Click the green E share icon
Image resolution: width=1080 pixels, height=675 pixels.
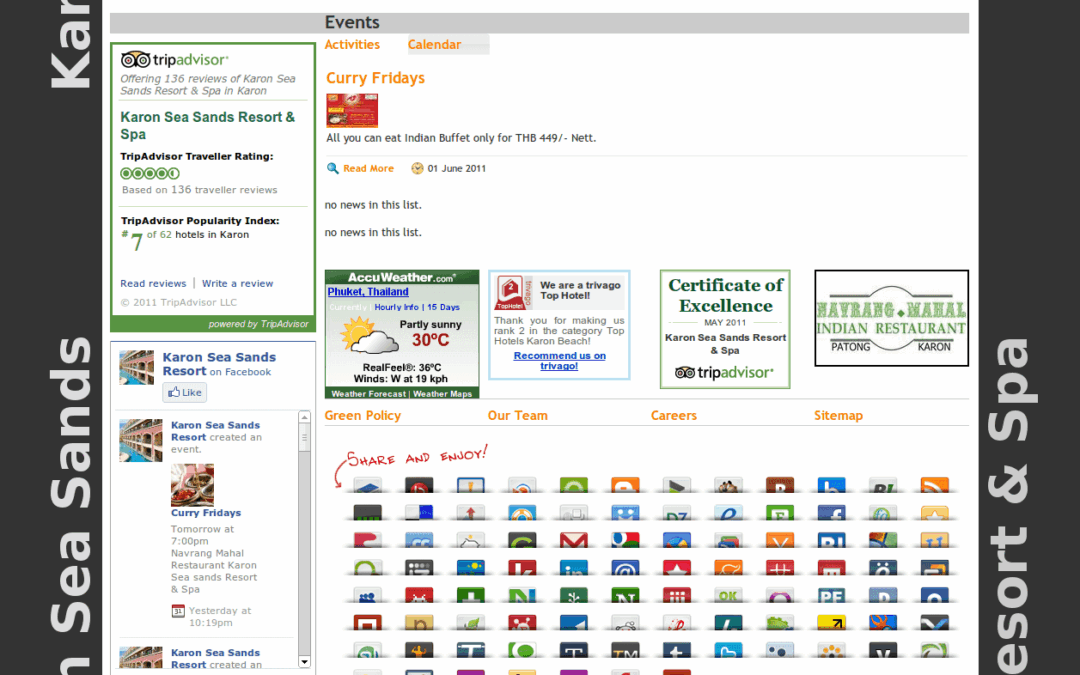(780, 513)
